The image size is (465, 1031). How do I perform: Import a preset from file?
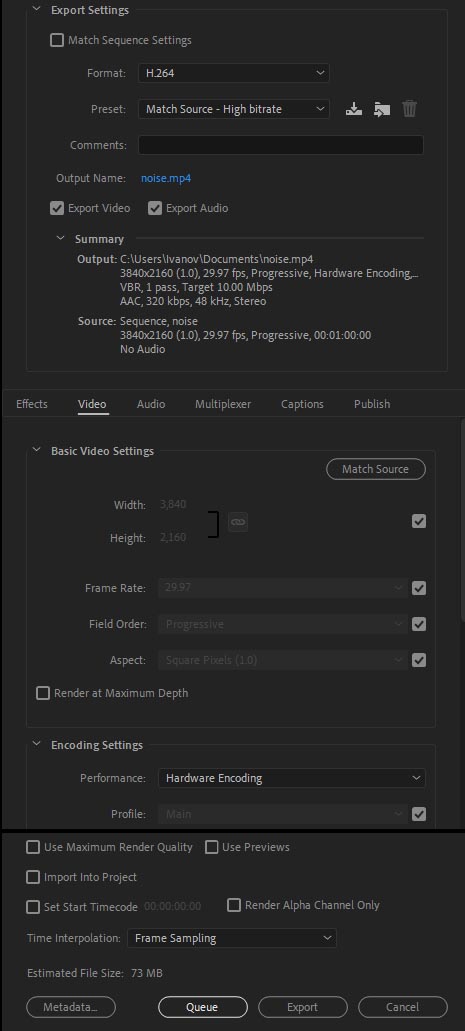tap(381, 108)
